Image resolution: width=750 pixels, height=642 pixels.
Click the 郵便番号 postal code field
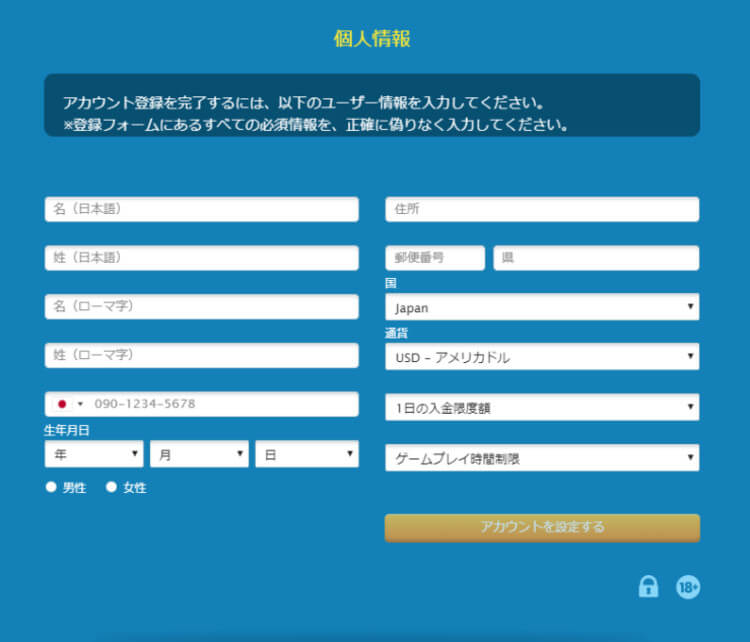(435, 258)
